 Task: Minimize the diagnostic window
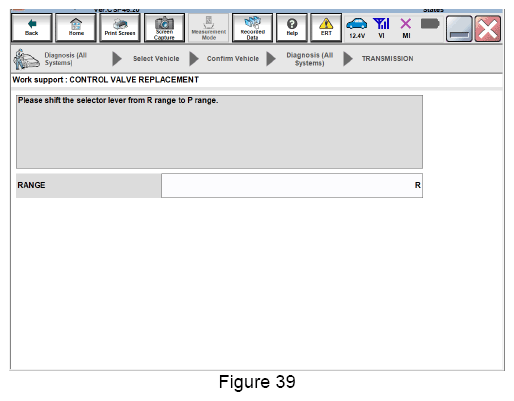tap(459, 29)
